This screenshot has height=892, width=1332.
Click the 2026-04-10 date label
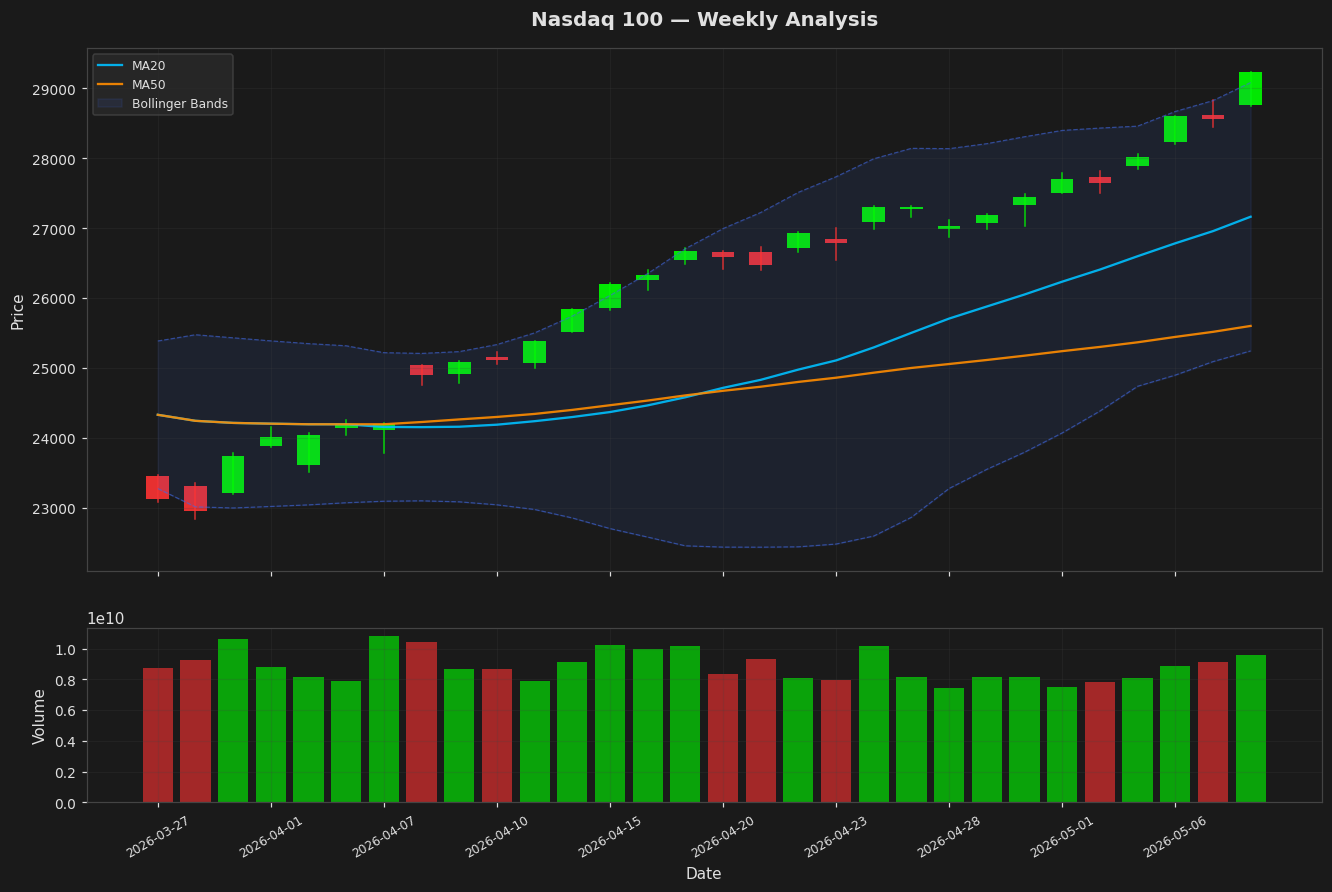click(x=497, y=836)
